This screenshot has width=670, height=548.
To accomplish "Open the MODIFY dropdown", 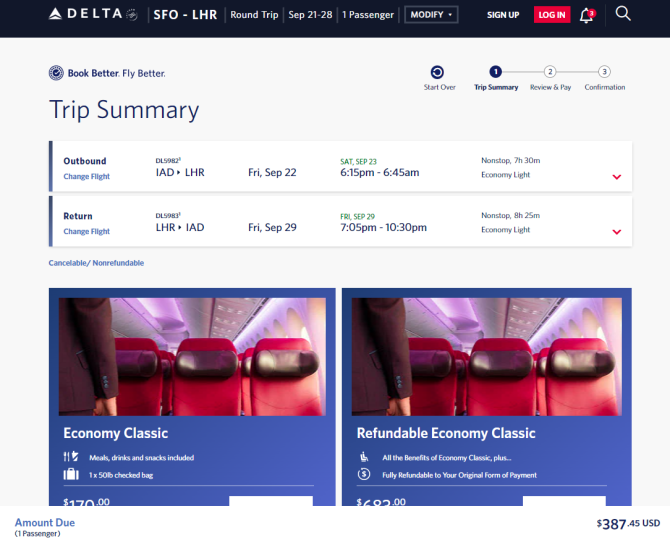I will tap(431, 15).
